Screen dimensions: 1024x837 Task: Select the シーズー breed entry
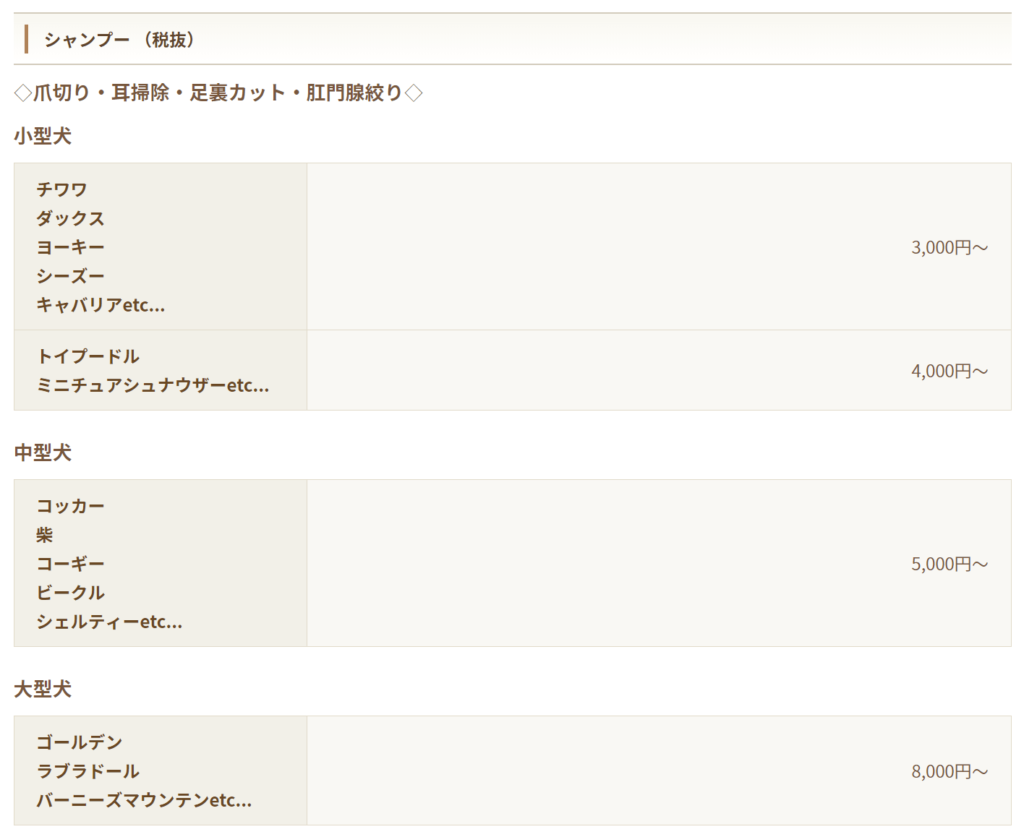pos(70,276)
